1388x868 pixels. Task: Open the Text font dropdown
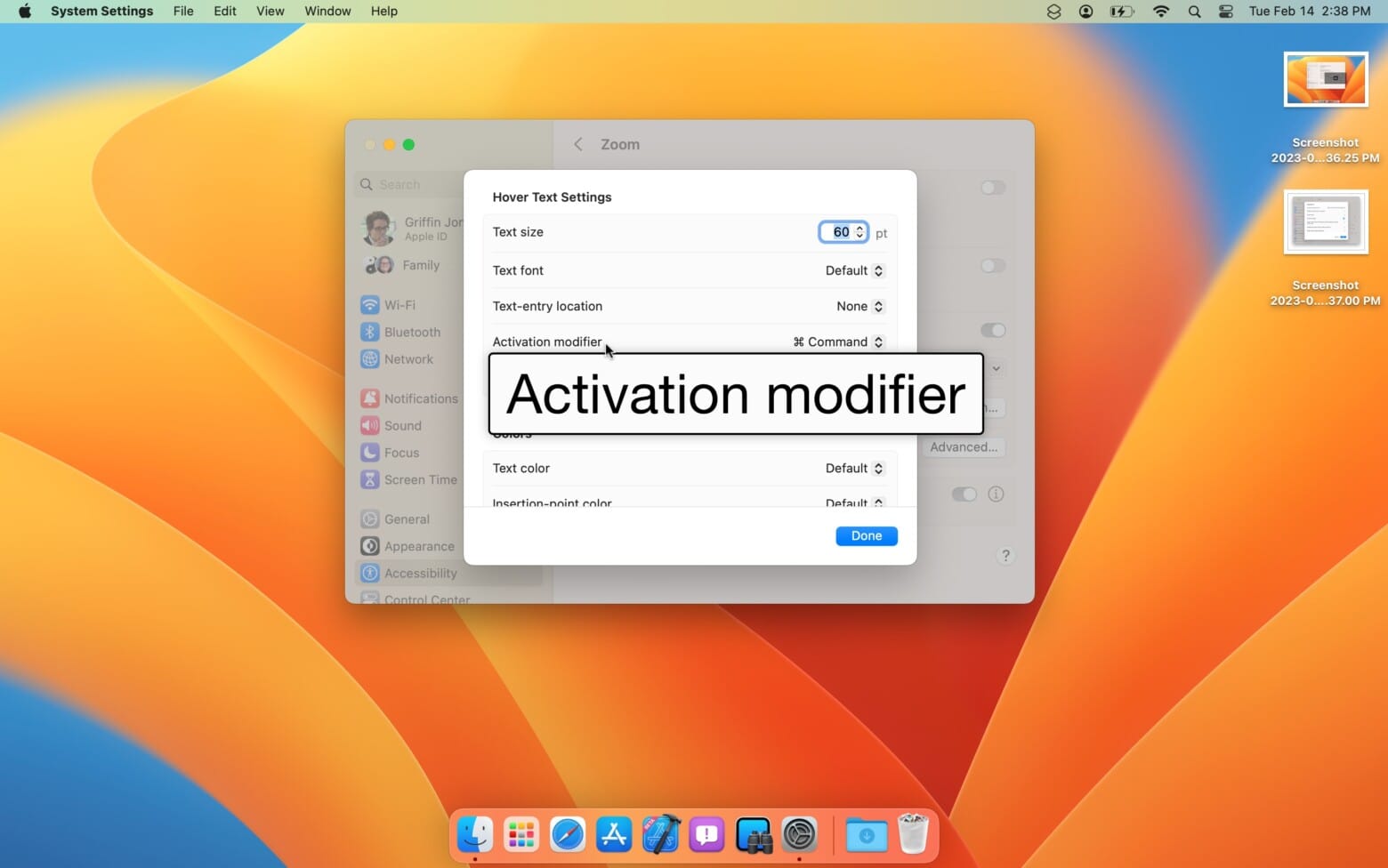pos(852,270)
